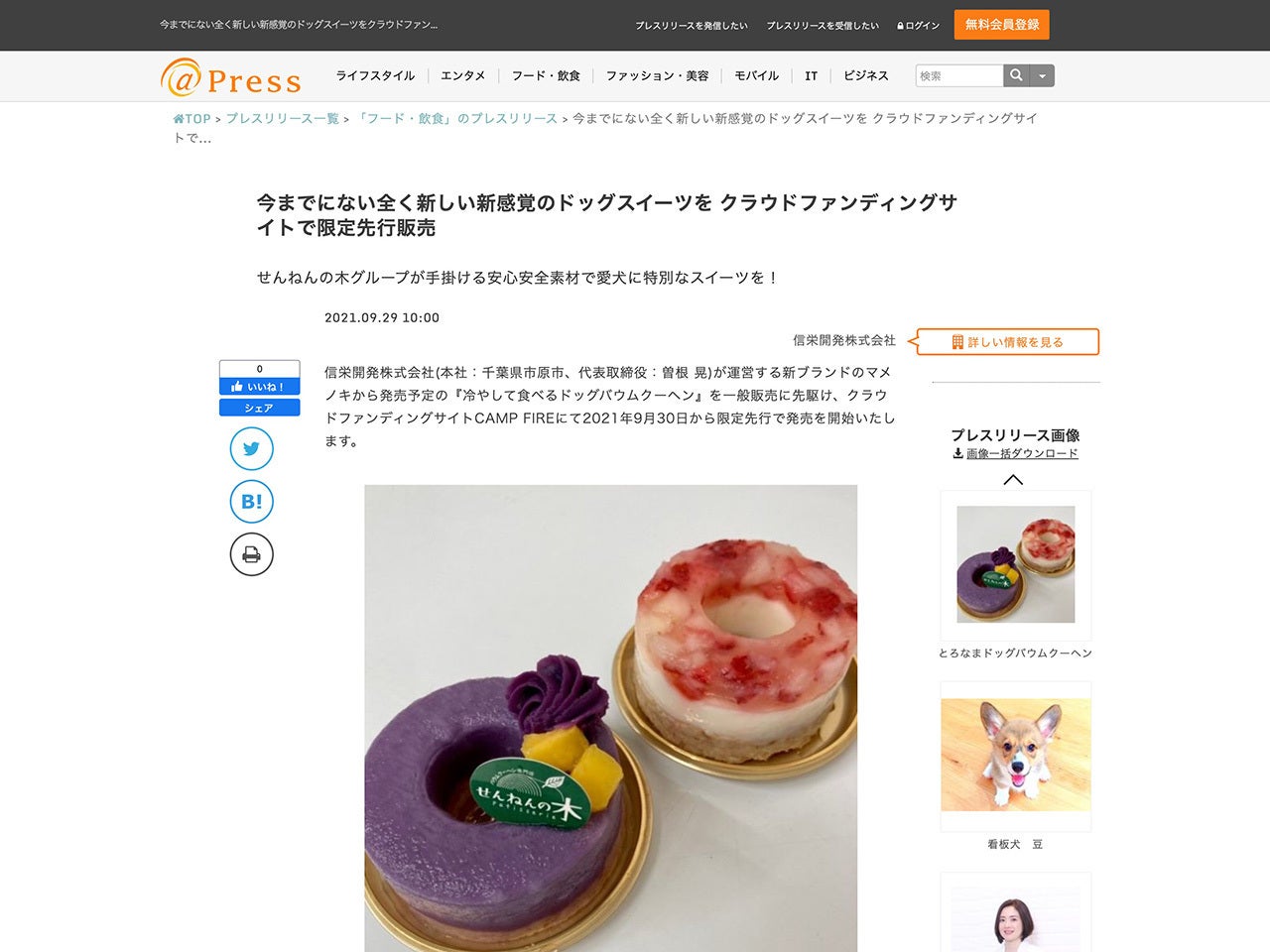Open the フード・飲食 menu category
Image resolution: width=1270 pixels, height=952 pixels.
[x=546, y=75]
